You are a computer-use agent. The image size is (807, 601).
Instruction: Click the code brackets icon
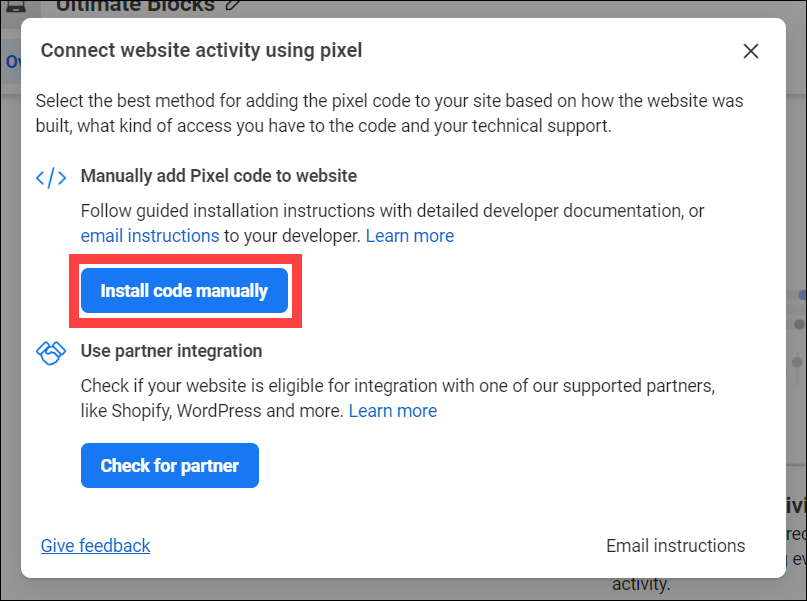(x=50, y=178)
